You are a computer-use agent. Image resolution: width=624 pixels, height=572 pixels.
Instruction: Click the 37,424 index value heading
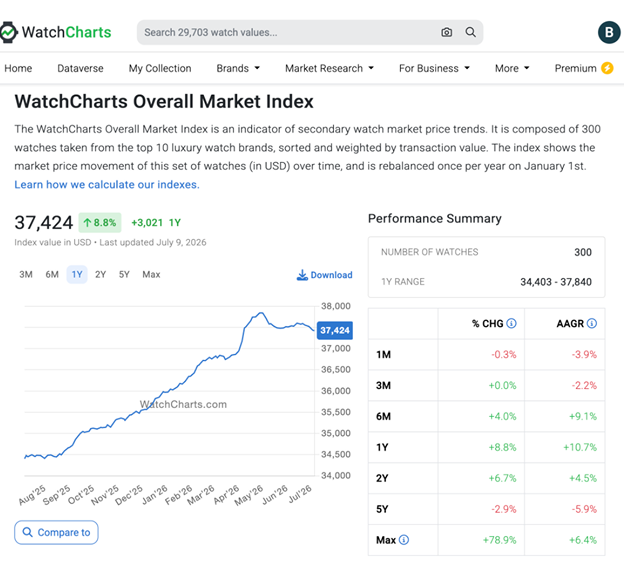[44, 223]
